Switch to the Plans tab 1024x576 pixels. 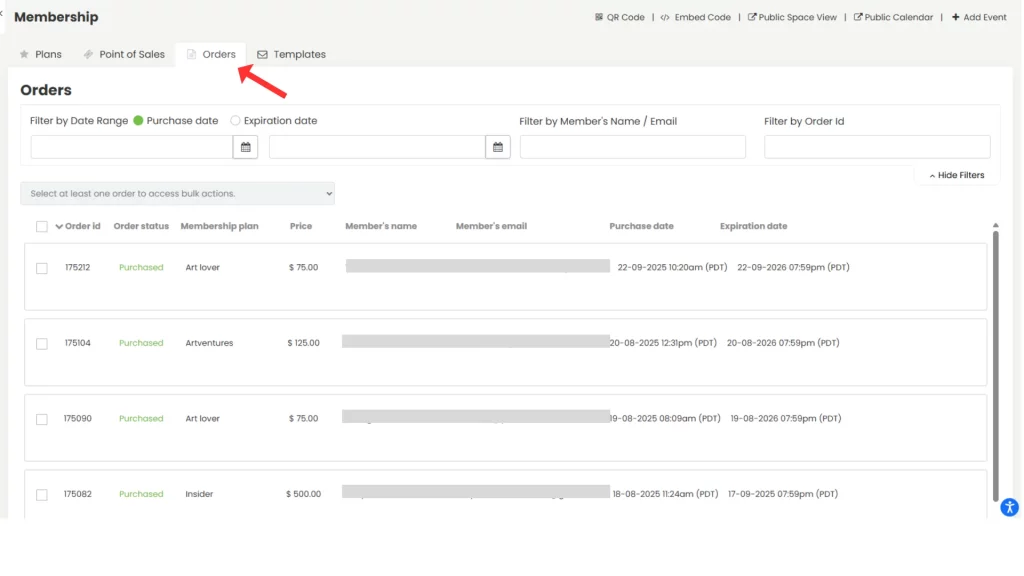pos(40,55)
